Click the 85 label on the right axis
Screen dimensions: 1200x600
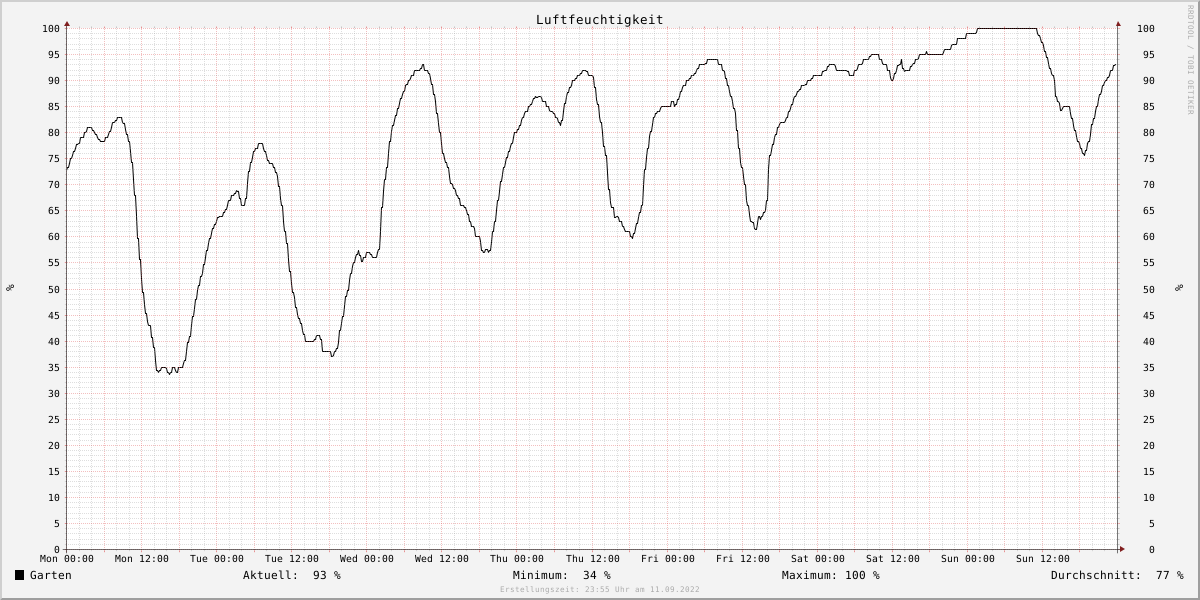[1149, 107]
